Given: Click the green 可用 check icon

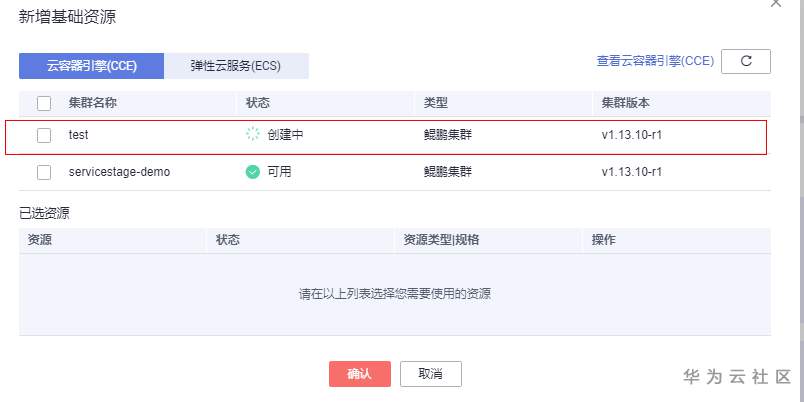Looking at the screenshot, I should [253, 172].
